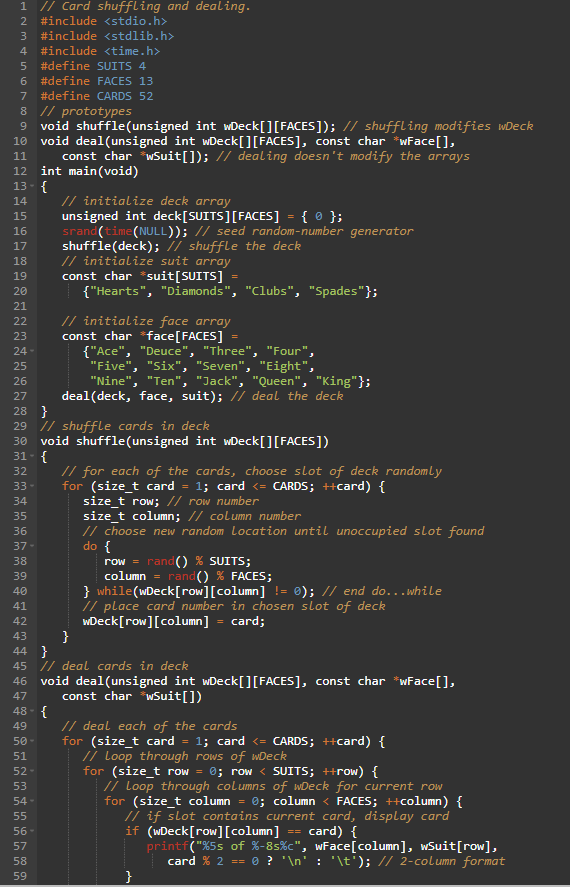
Task: Click the 'shuffle(deck);' statement
Action: click(111, 246)
